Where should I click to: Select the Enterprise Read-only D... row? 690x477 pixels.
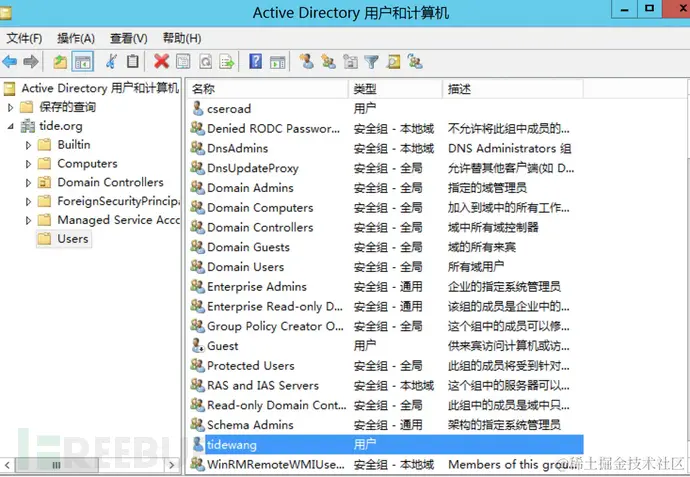387,306
